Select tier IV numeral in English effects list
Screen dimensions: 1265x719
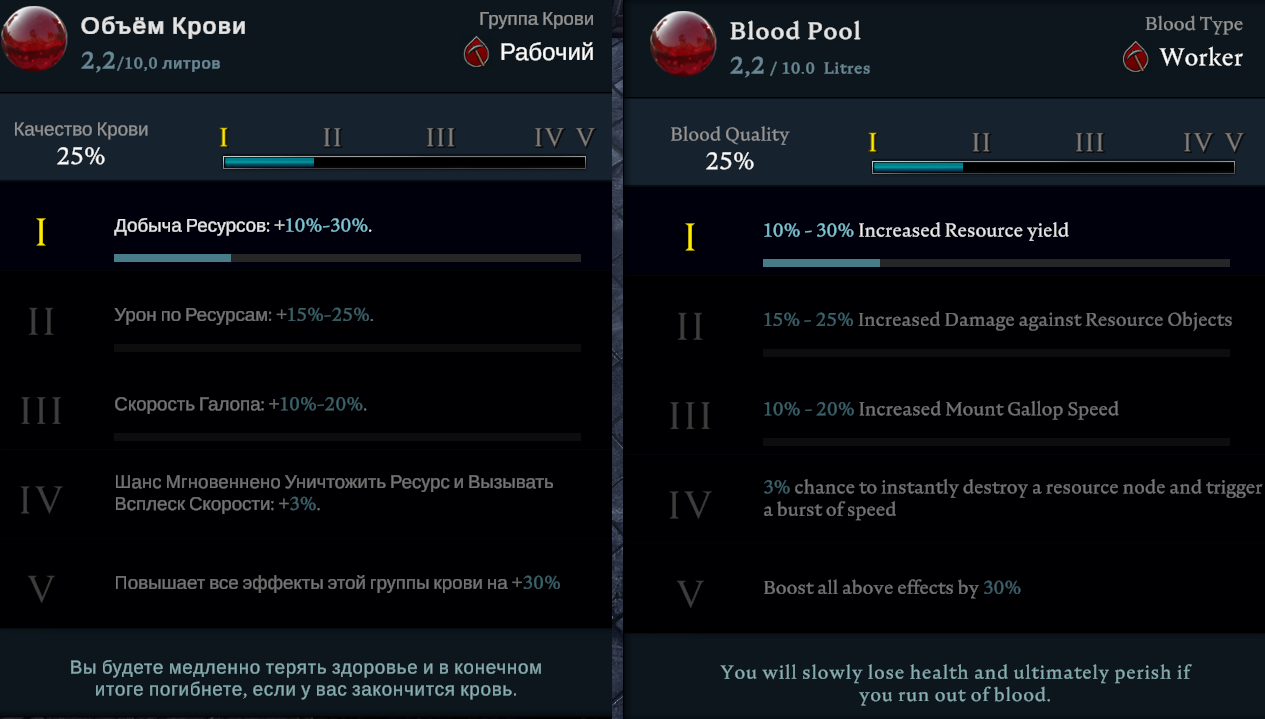[690, 505]
